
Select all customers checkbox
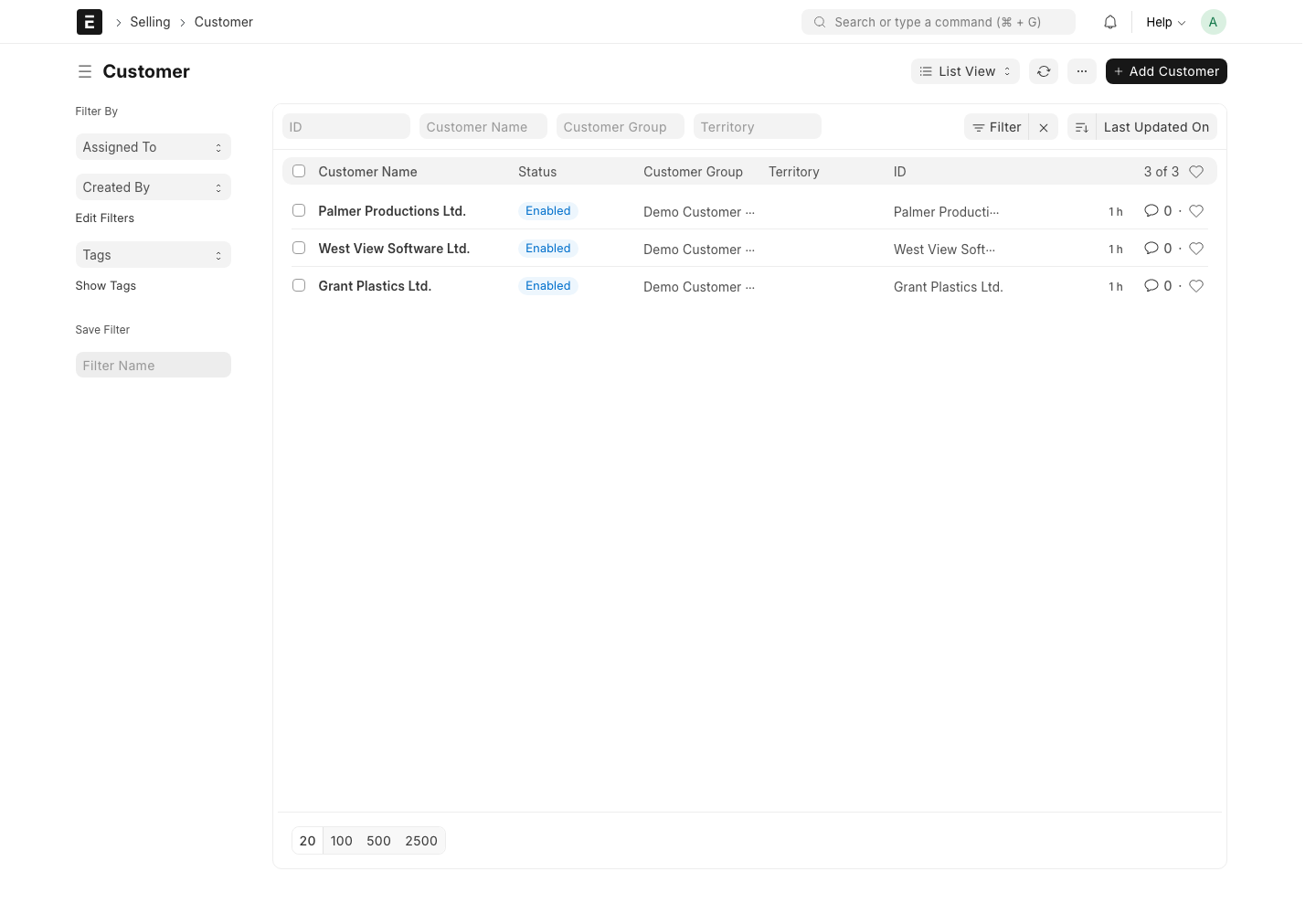pos(299,171)
